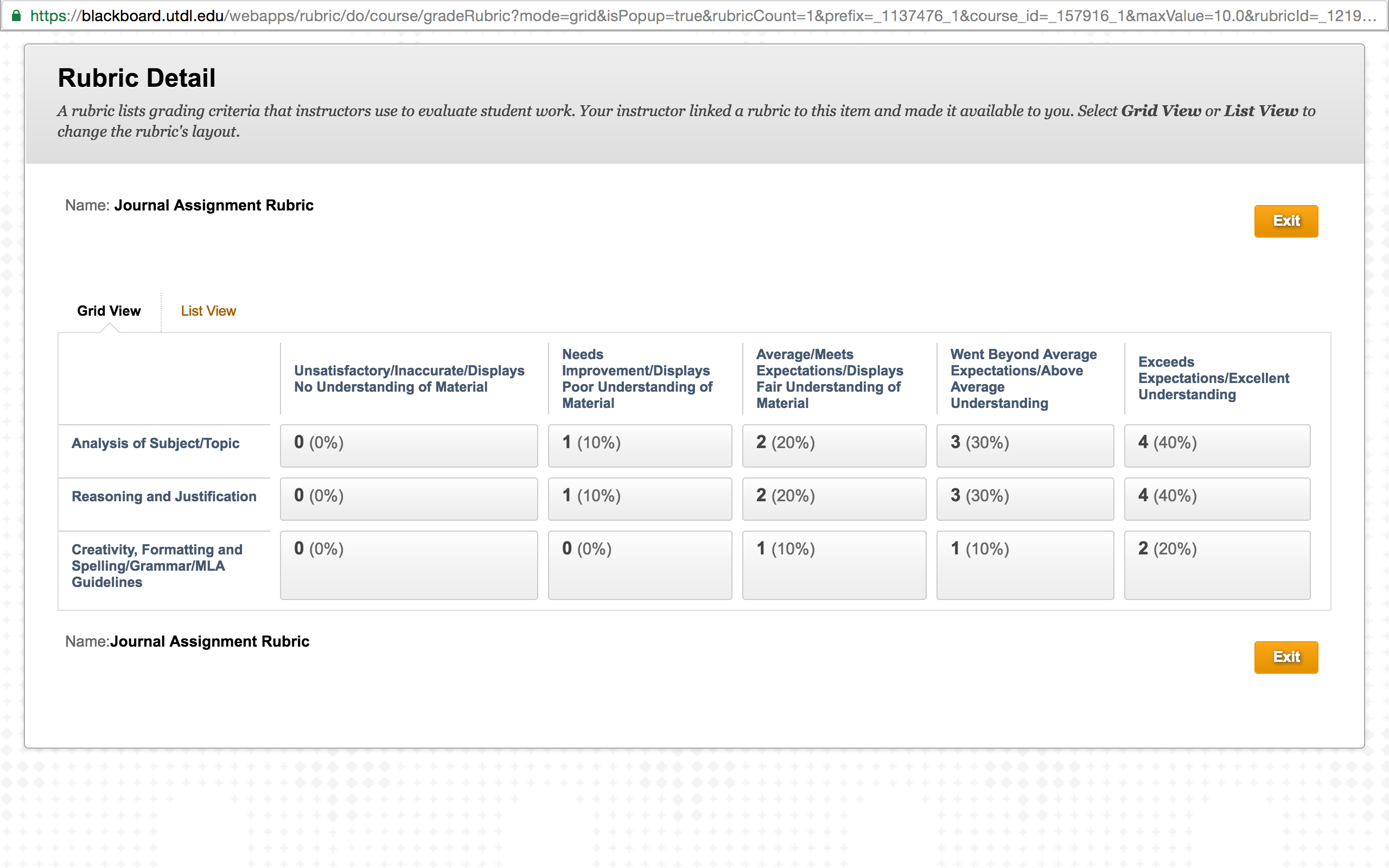The image size is (1389, 868).
Task: Click the browser URL address field
Action: tap(694, 16)
